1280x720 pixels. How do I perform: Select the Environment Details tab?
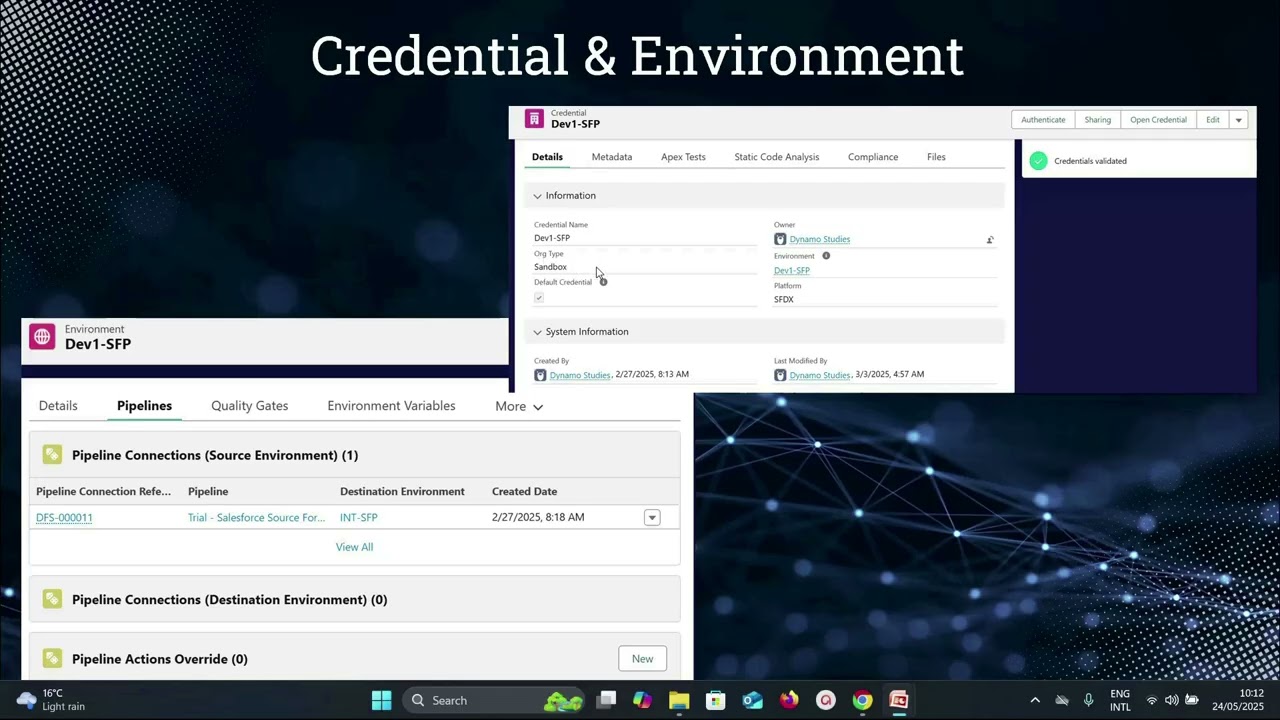pyautogui.click(x=58, y=406)
